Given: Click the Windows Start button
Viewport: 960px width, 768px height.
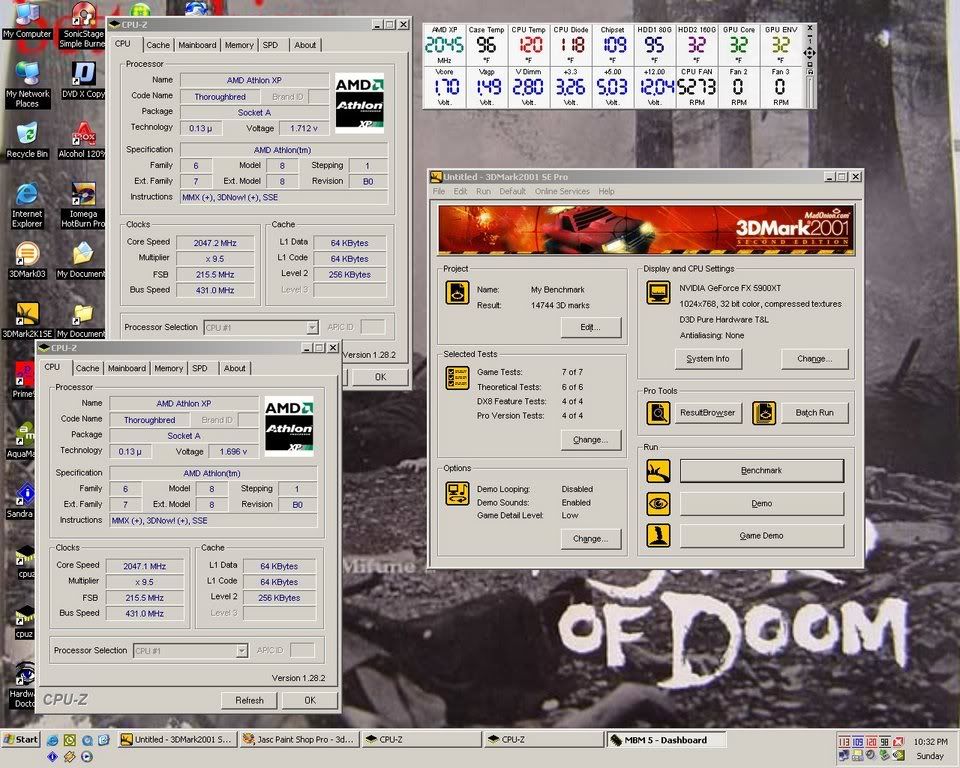Looking at the screenshot, I should tap(21, 739).
